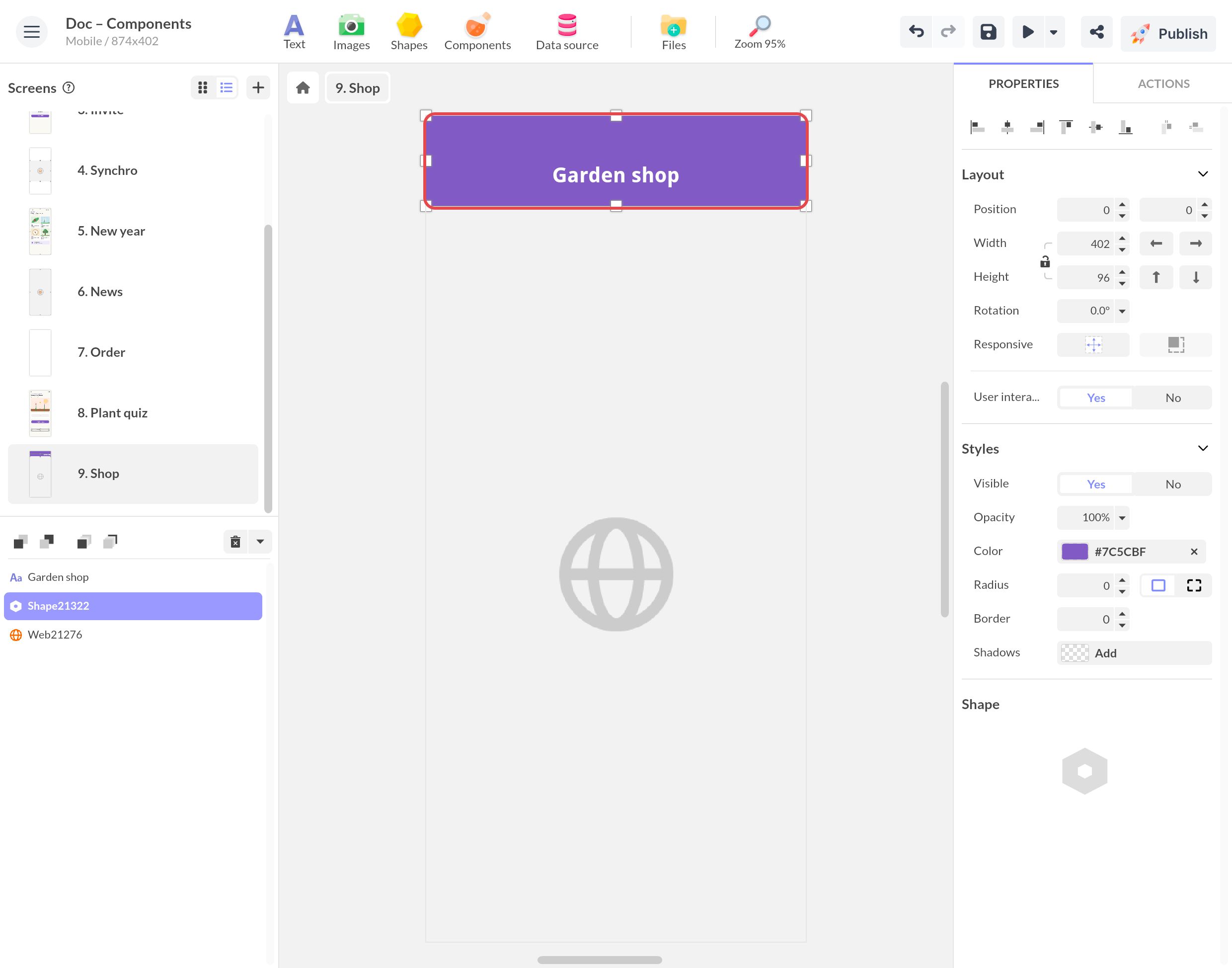
Task: Add a shadow to the shape
Action: click(1134, 653)
